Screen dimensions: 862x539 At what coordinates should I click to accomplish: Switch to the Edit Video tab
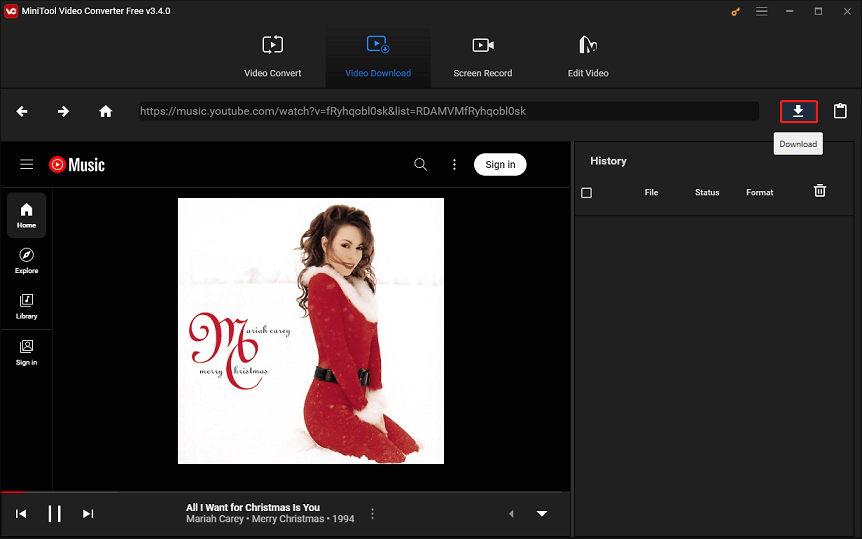point(588,57)
